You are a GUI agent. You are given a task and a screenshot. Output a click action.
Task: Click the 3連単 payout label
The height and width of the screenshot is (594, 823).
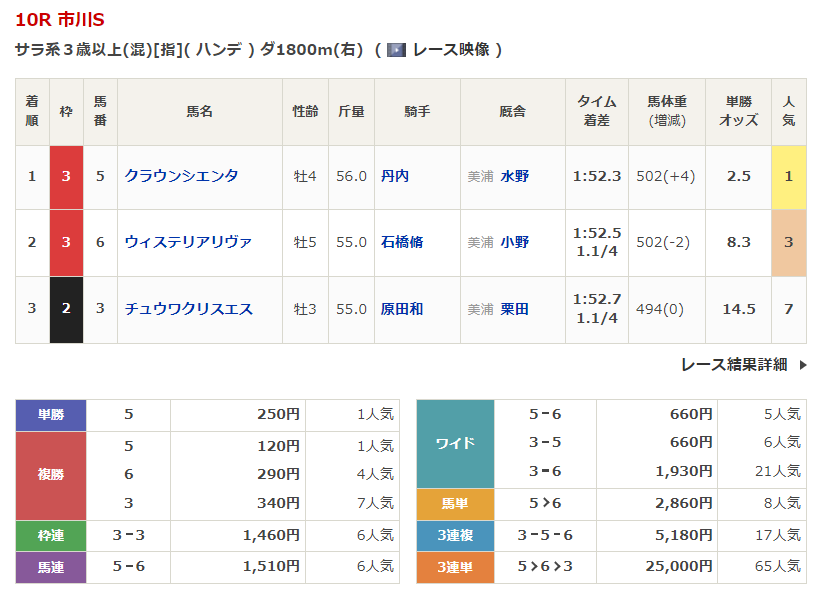pyautogui.click(x=455, y=566)
